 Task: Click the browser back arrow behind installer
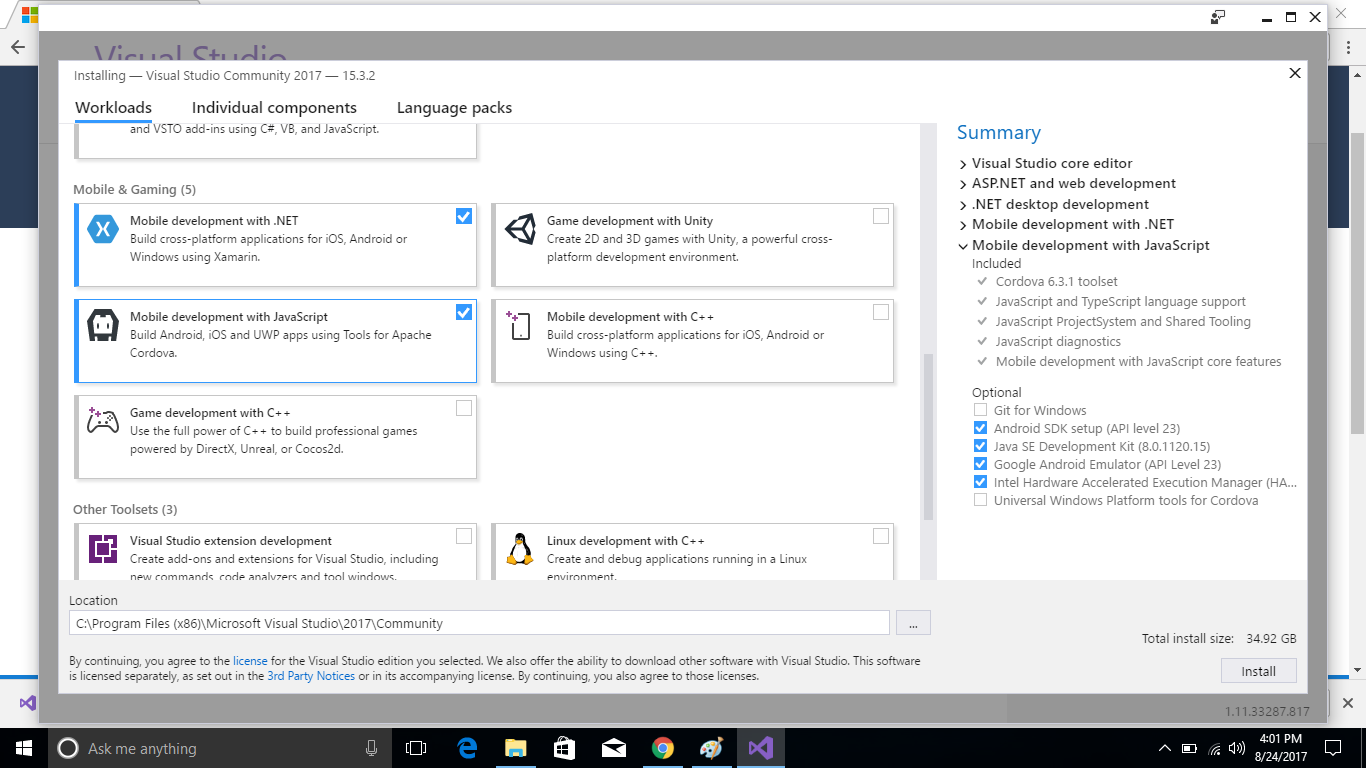coord(17,47)
